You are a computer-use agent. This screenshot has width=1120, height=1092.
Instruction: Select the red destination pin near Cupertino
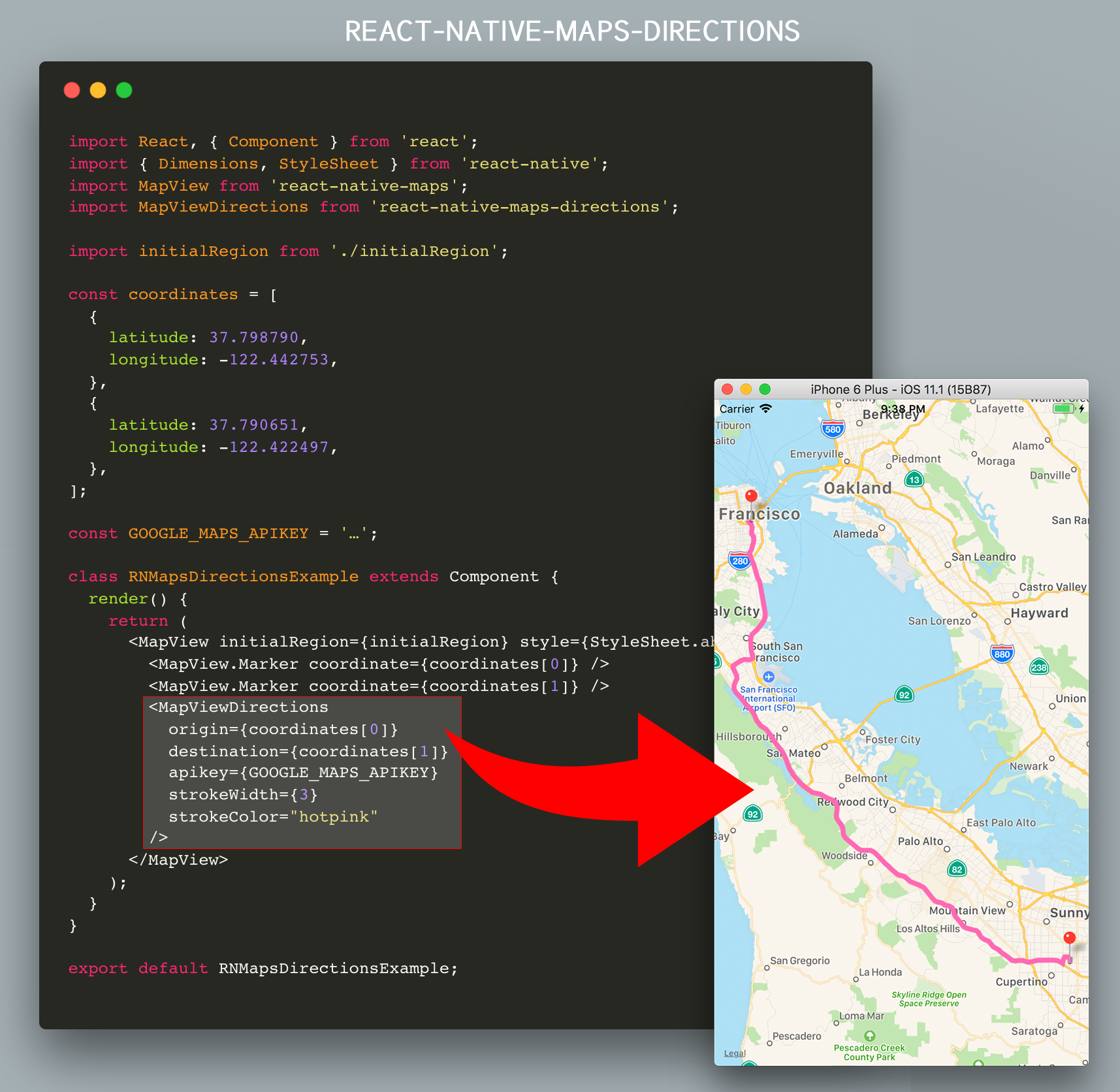coord(1070,937)
